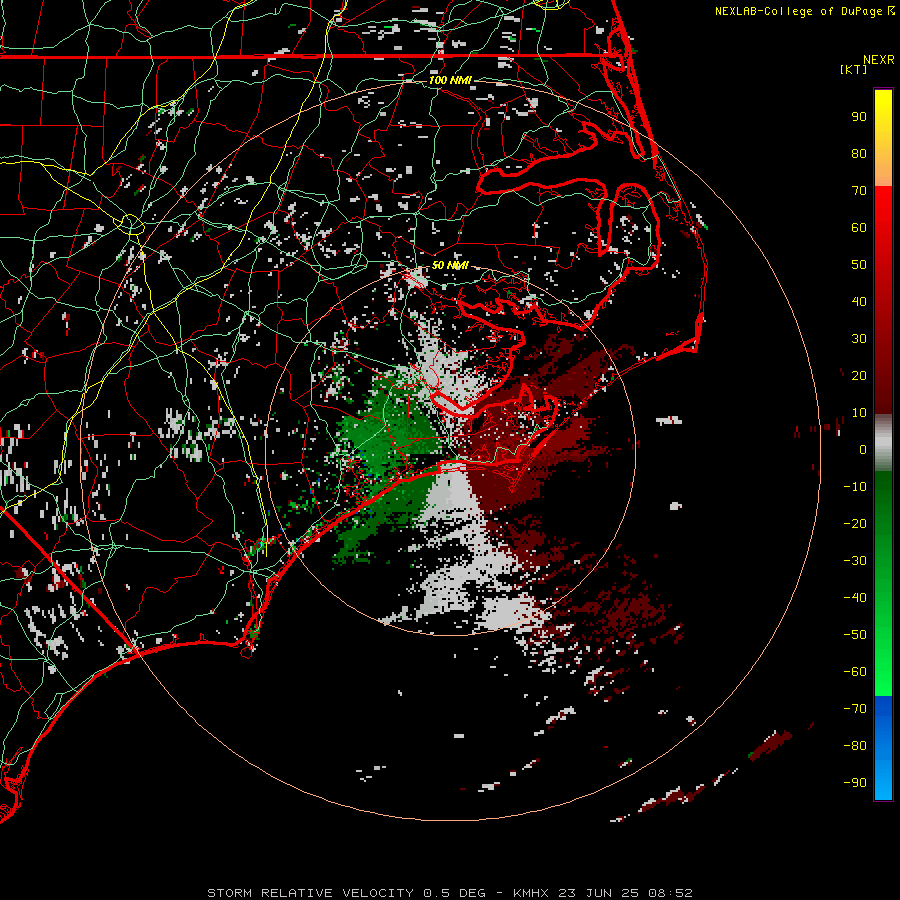Select the 90 value on velocity scale
This screenshot has height=900, width=900.
click(859, 117)
